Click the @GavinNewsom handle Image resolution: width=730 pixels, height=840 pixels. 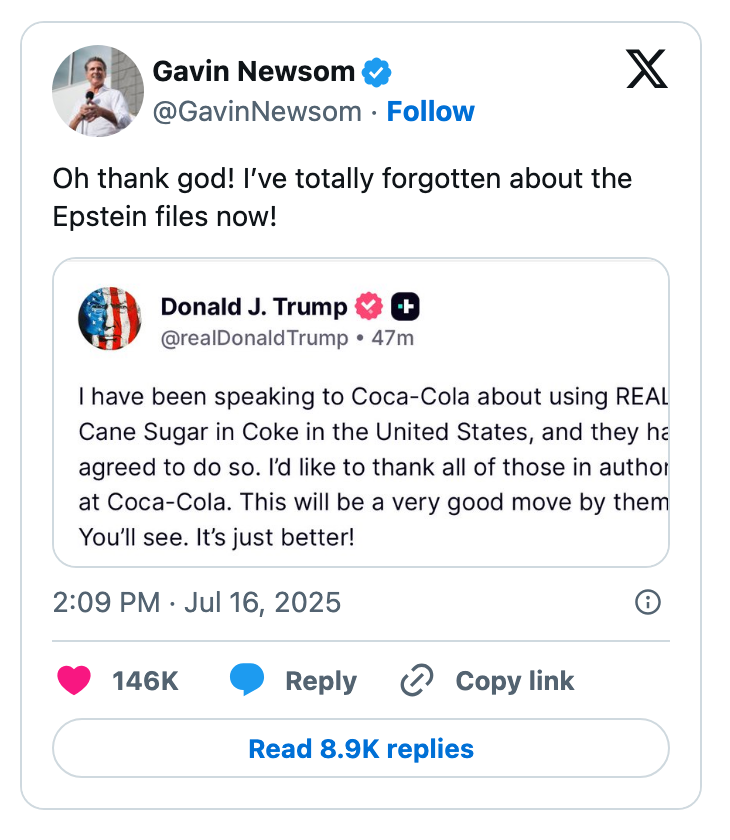point(257,111)
